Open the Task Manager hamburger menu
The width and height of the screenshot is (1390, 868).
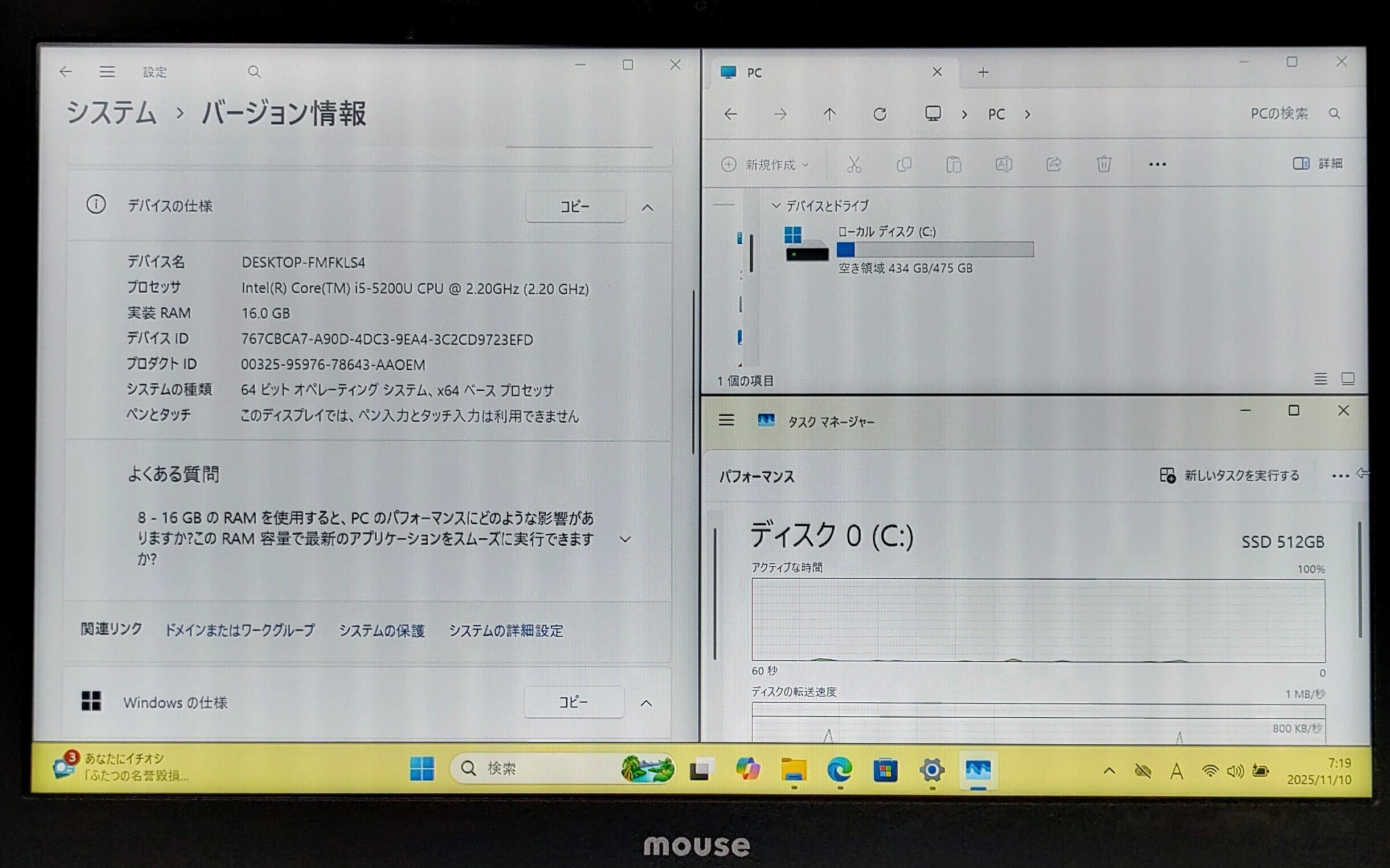point(726,421)
